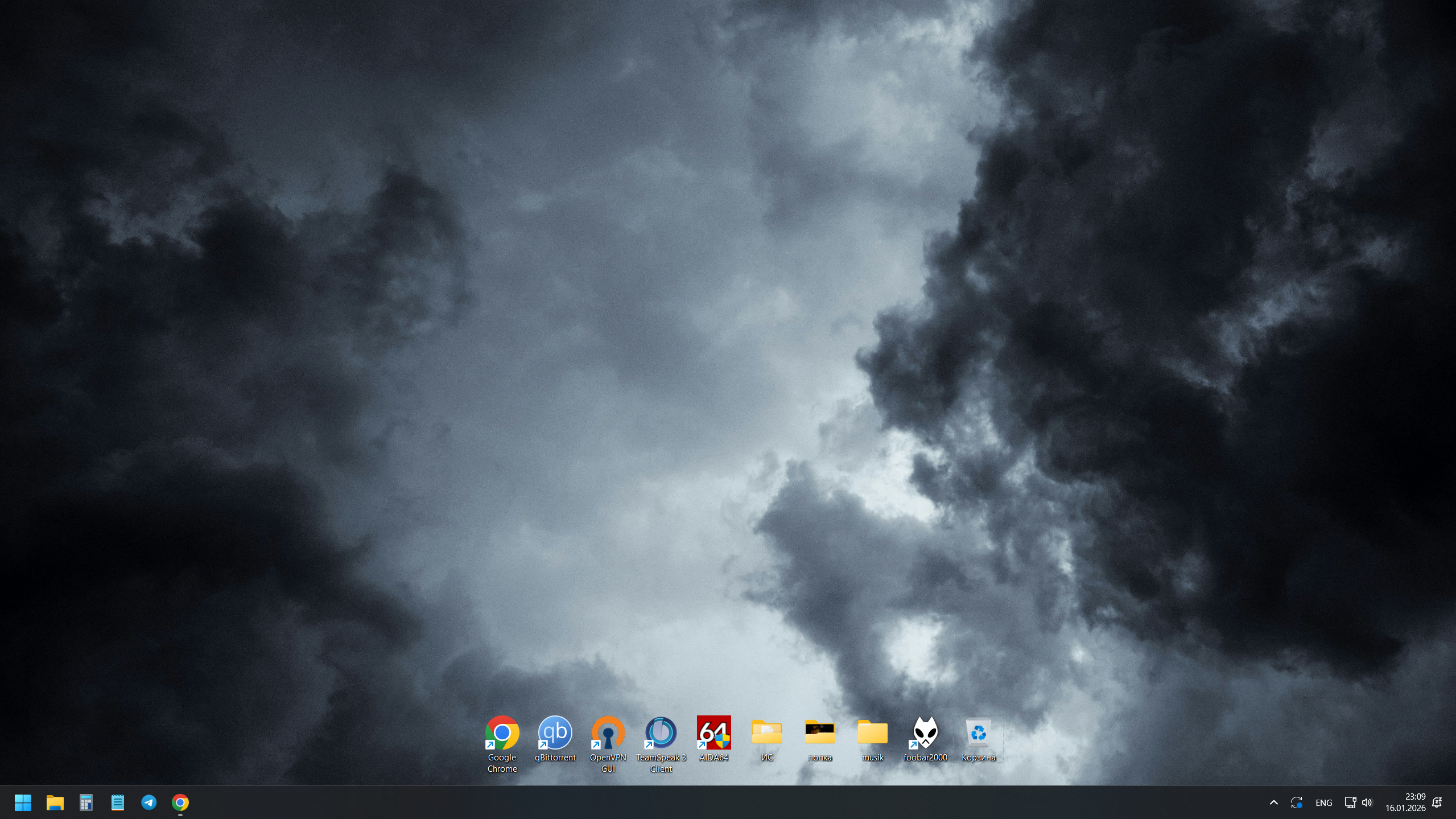1456x819 pixels.
Task: Open the volume speaker tray icon
Action: 1367,802
